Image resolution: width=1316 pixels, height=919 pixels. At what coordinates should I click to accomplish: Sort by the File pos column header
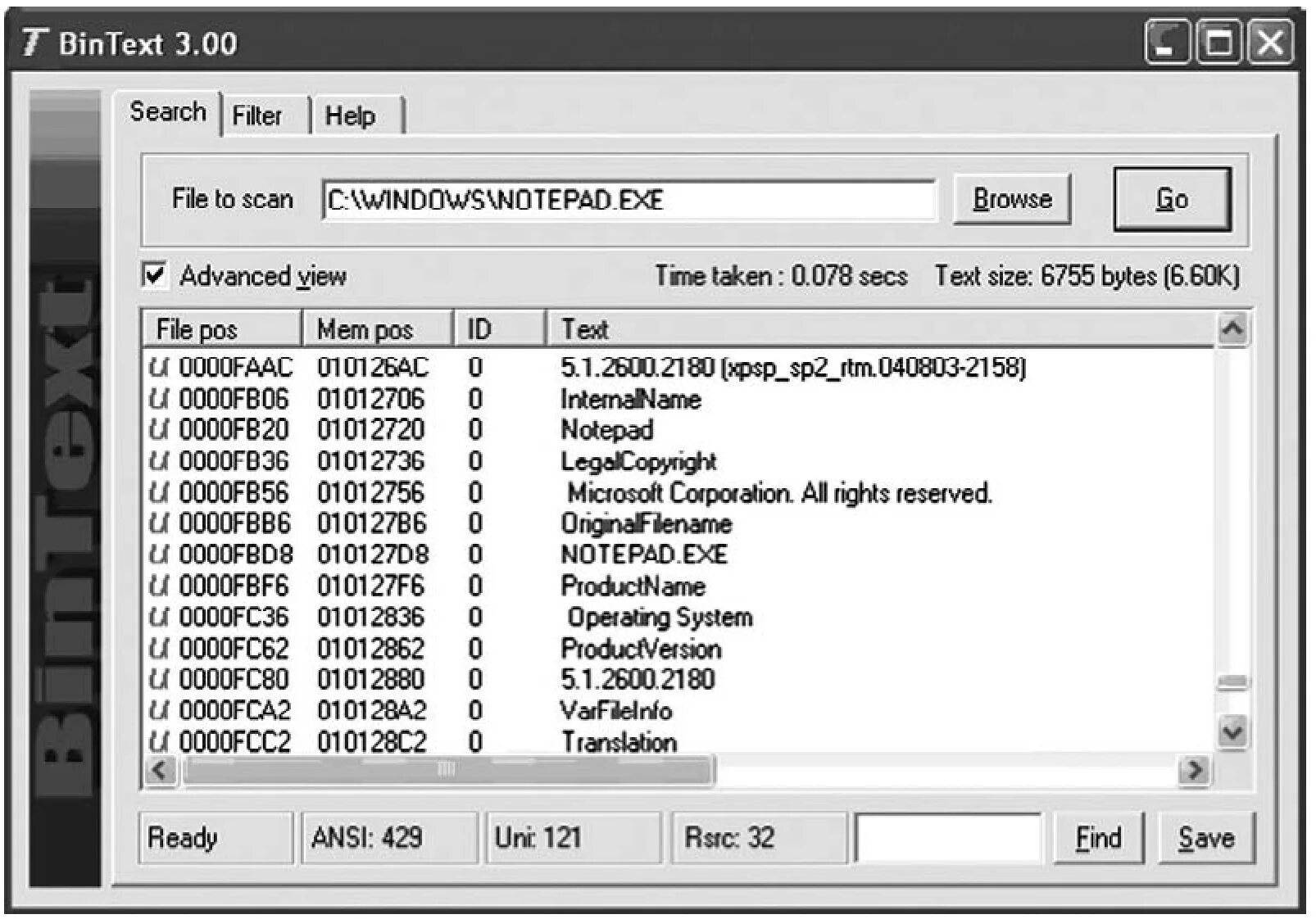tap(222, 329)
